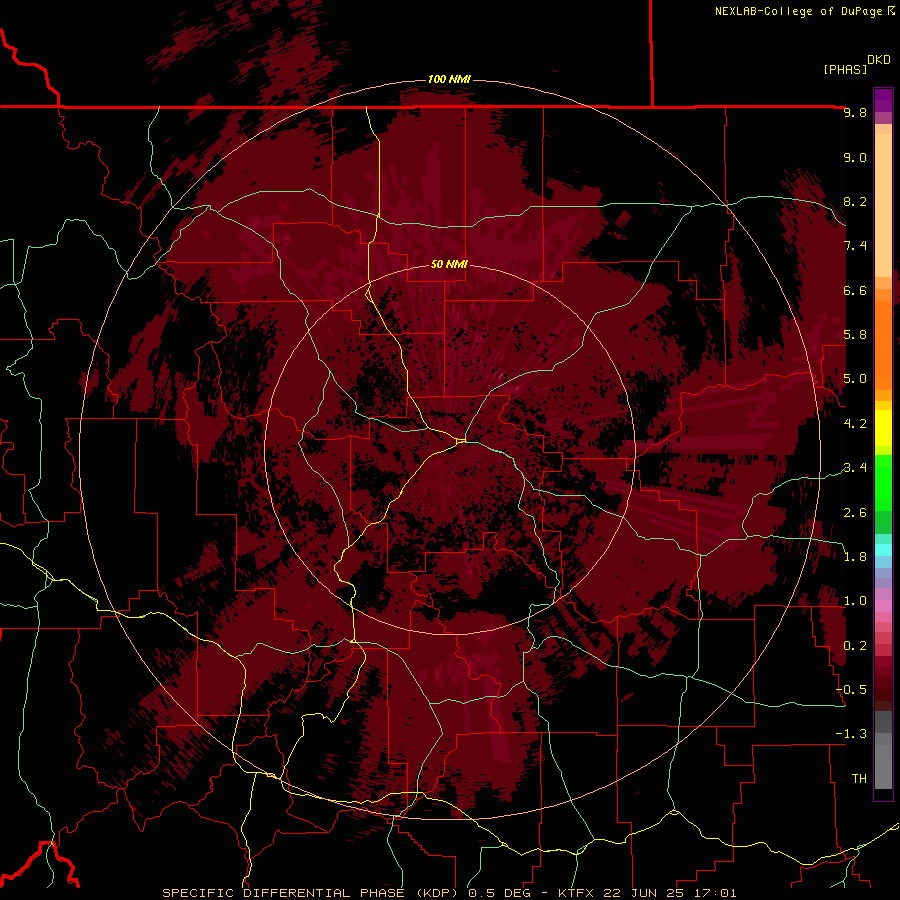Click the [PHAS] label near the legend

845,69
